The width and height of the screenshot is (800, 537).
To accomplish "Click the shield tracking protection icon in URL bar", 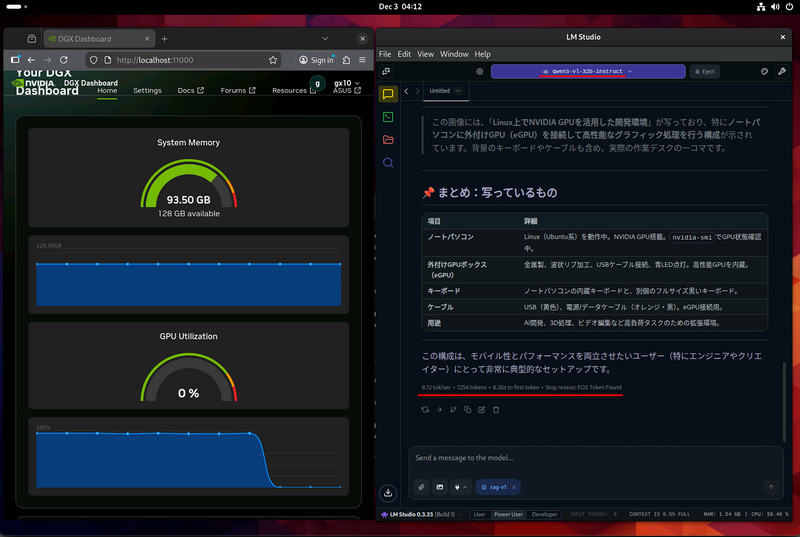I will click(93, 60).
